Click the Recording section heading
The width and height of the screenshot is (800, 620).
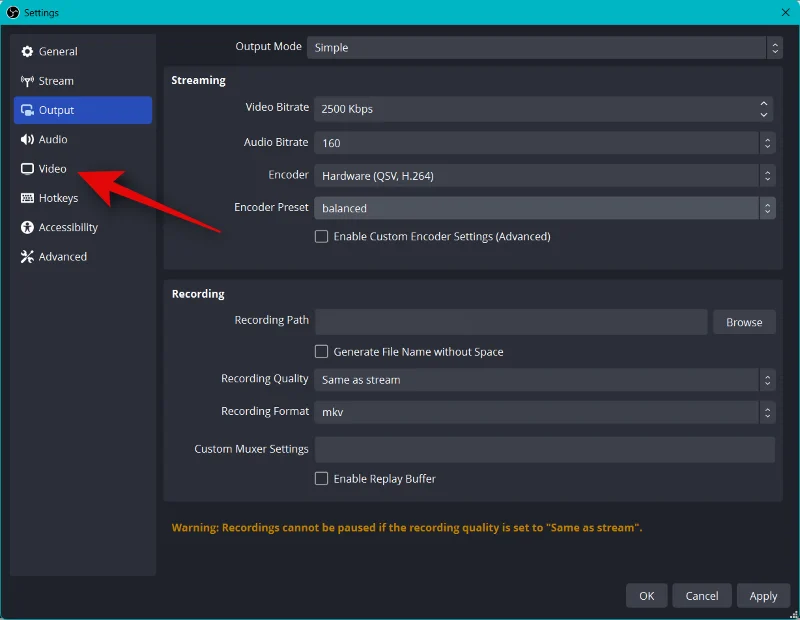point(198,294)
